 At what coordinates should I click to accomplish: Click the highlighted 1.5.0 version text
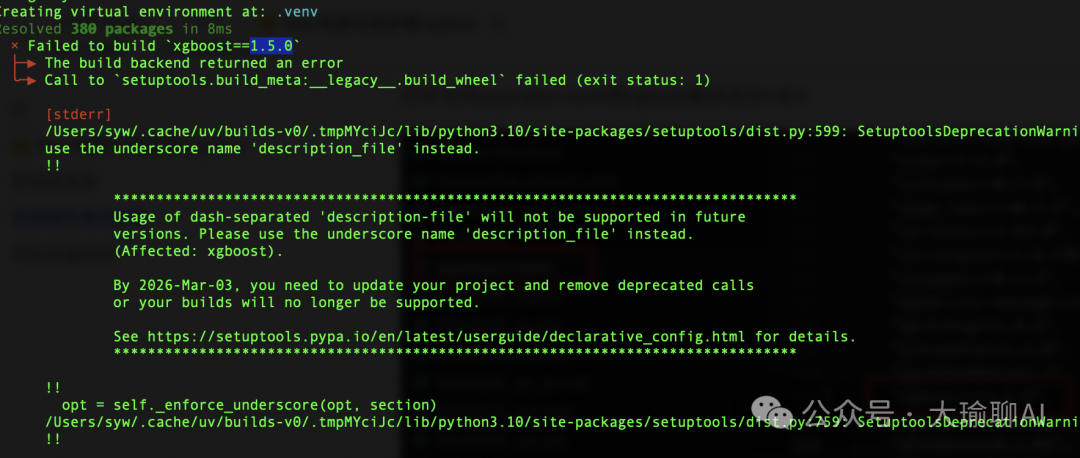tap(271, 46)
